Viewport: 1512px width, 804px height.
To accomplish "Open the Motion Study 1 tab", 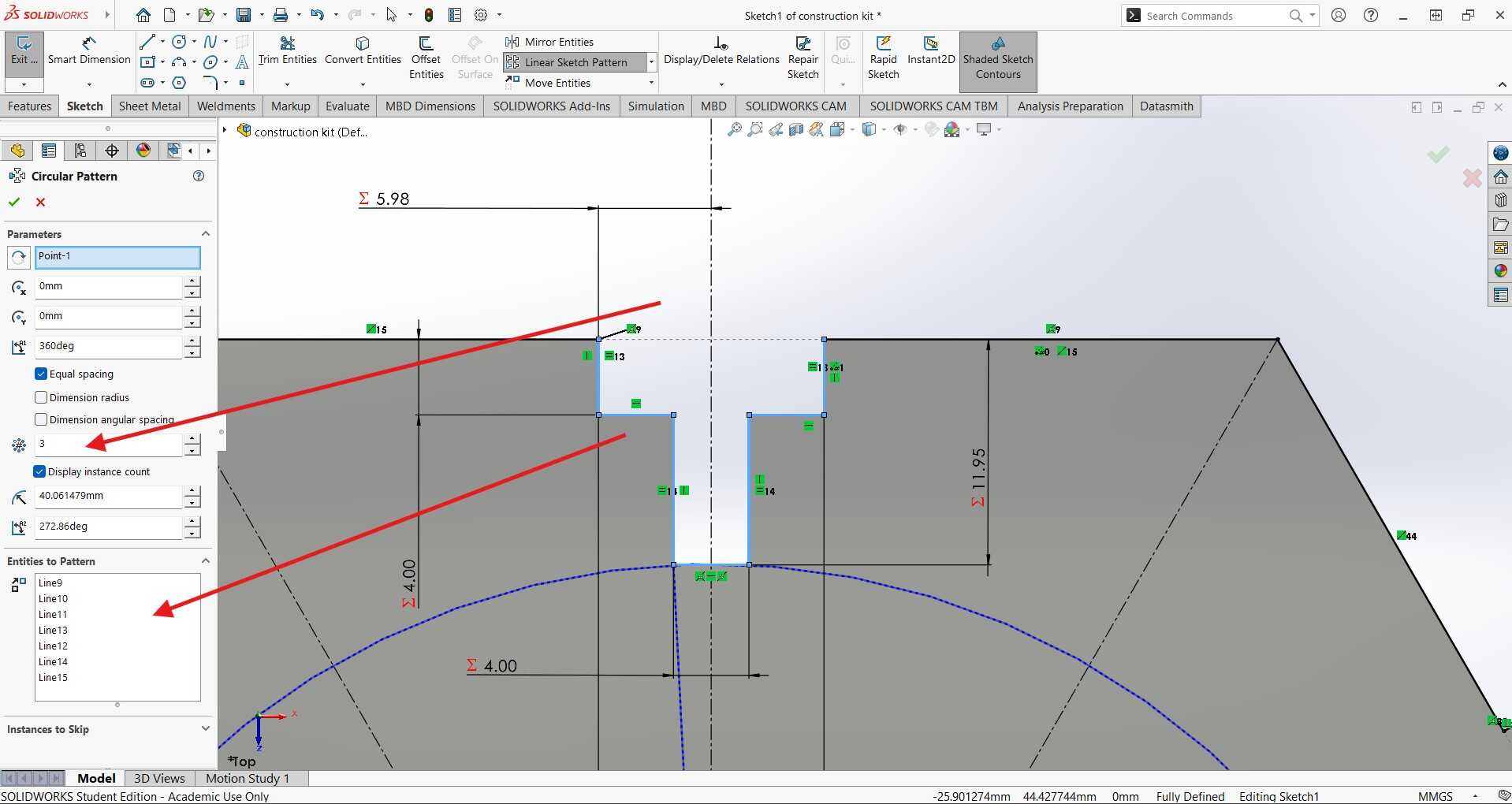I will 248,778.
